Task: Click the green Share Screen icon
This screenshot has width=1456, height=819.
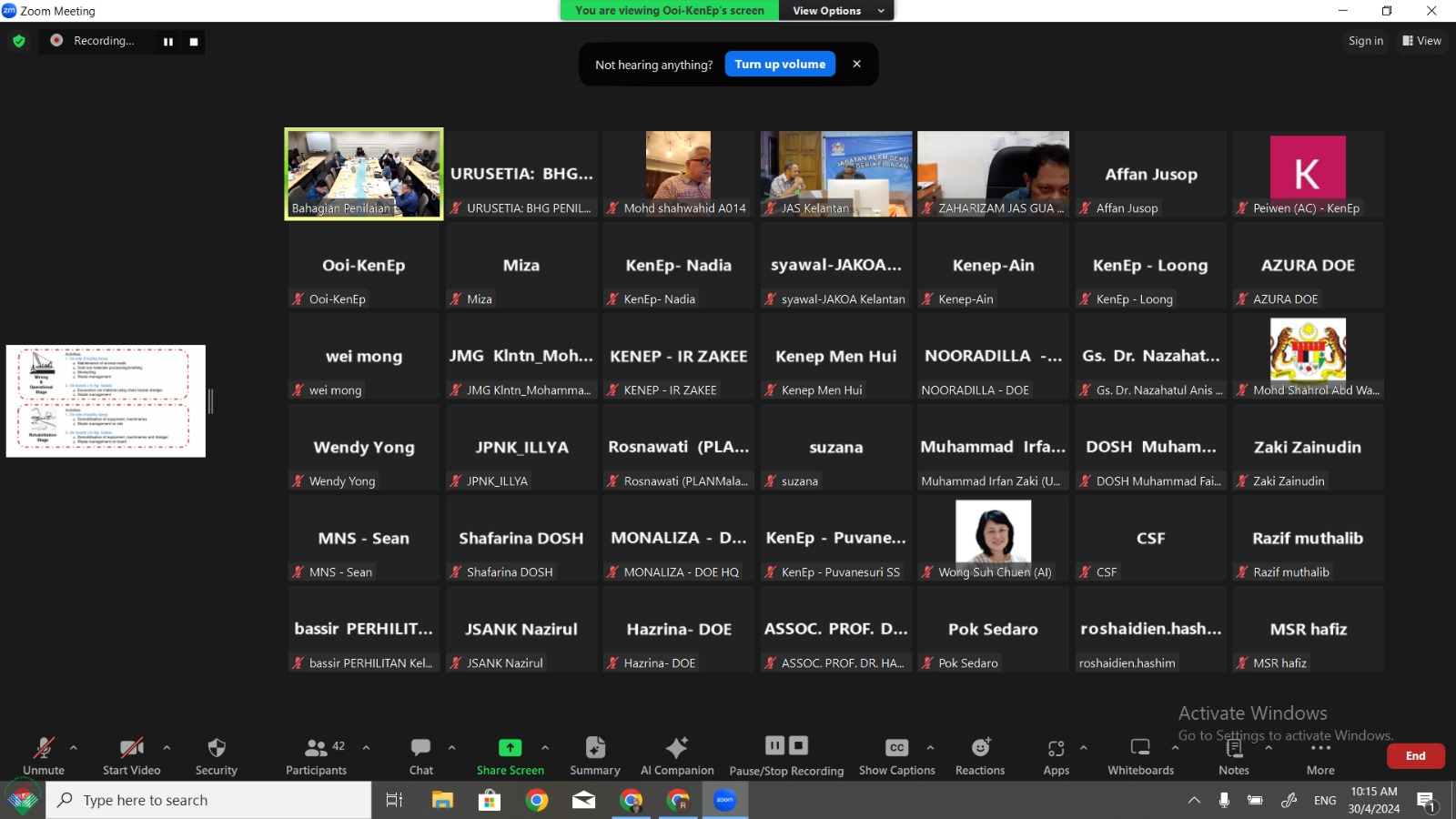Action: point(511,748)
